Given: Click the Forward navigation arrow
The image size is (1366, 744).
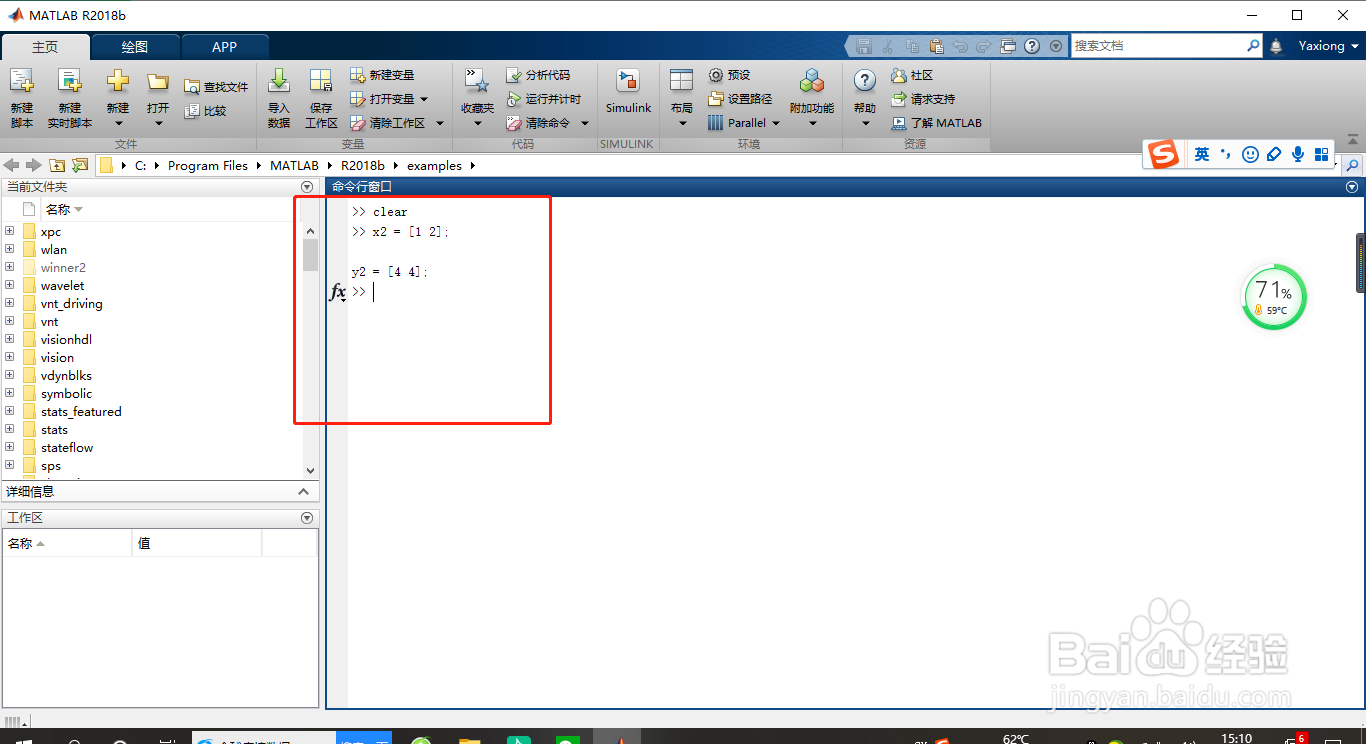Looking at the screenshot, I should [34, 165].
